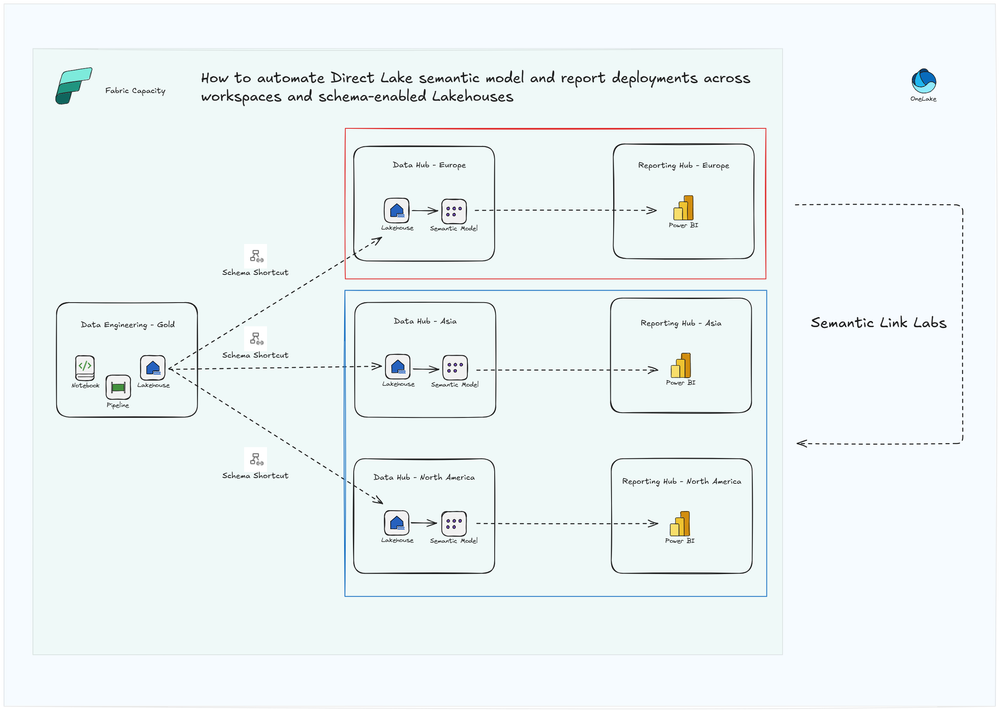Click the Lakehouse icon in Data Hub - Europe

(397, 210)
